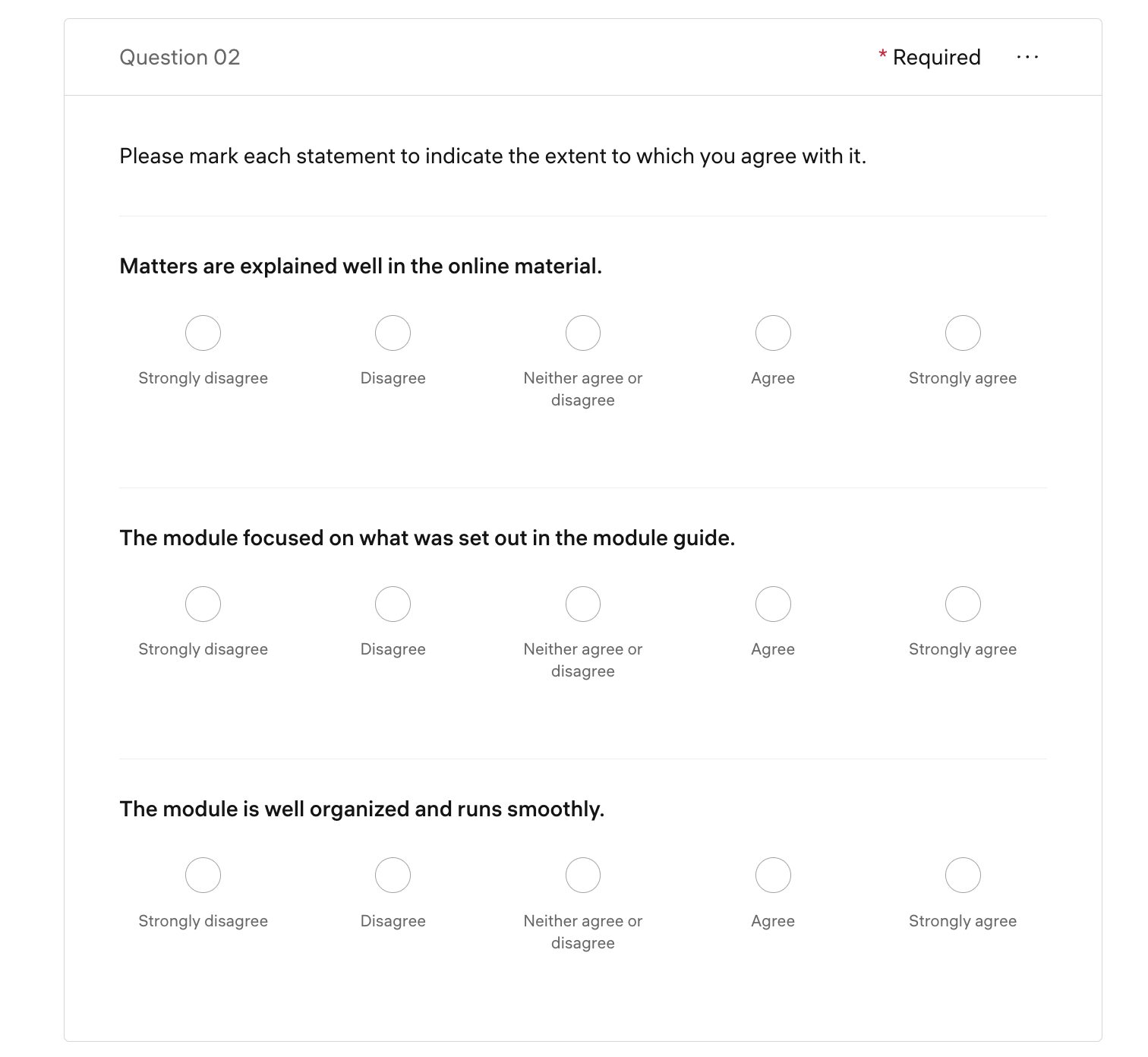The width and height of the screenshot is (1148, 1057).
Task: Select Strongly disagree for well organized statement
Action: (x=203, y=876)
